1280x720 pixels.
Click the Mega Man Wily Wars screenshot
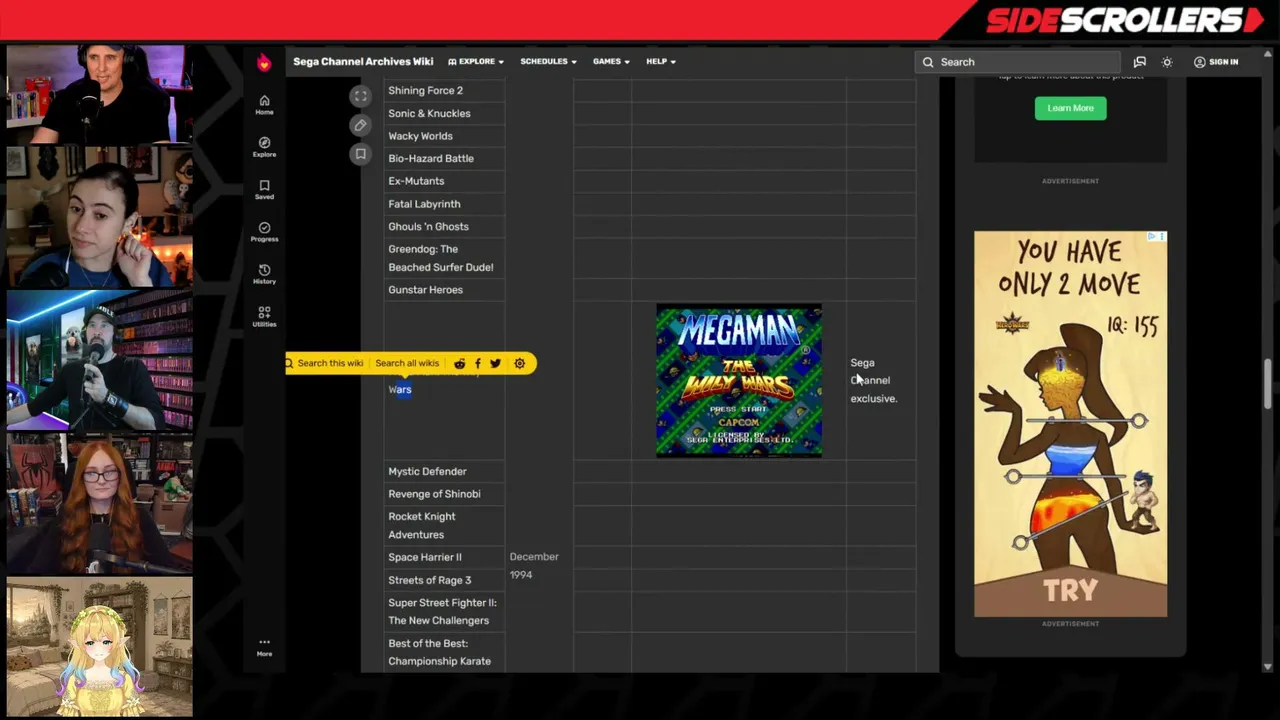[x=739, y=380]
